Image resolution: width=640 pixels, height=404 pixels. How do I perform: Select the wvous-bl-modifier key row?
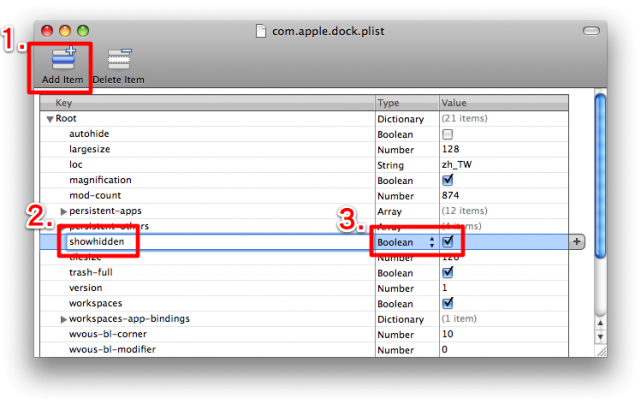click(207, 350)
